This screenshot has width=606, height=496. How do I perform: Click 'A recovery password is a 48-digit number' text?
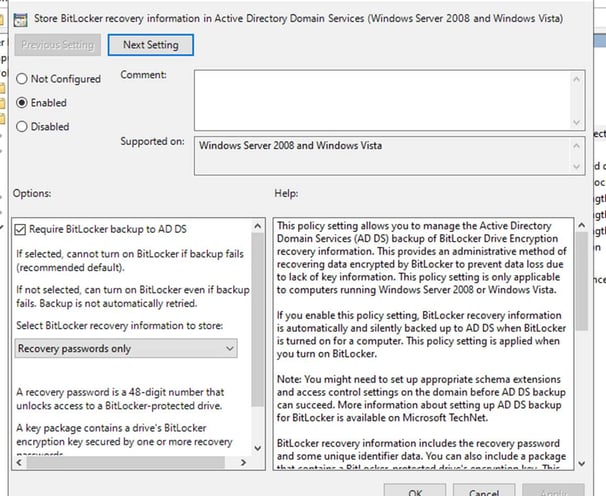click(120, 399)
